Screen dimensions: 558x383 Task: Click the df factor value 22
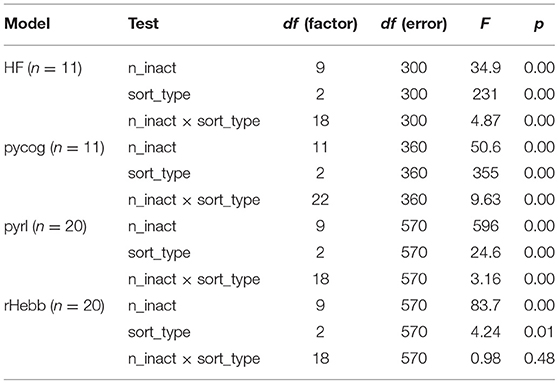(320, 200)
